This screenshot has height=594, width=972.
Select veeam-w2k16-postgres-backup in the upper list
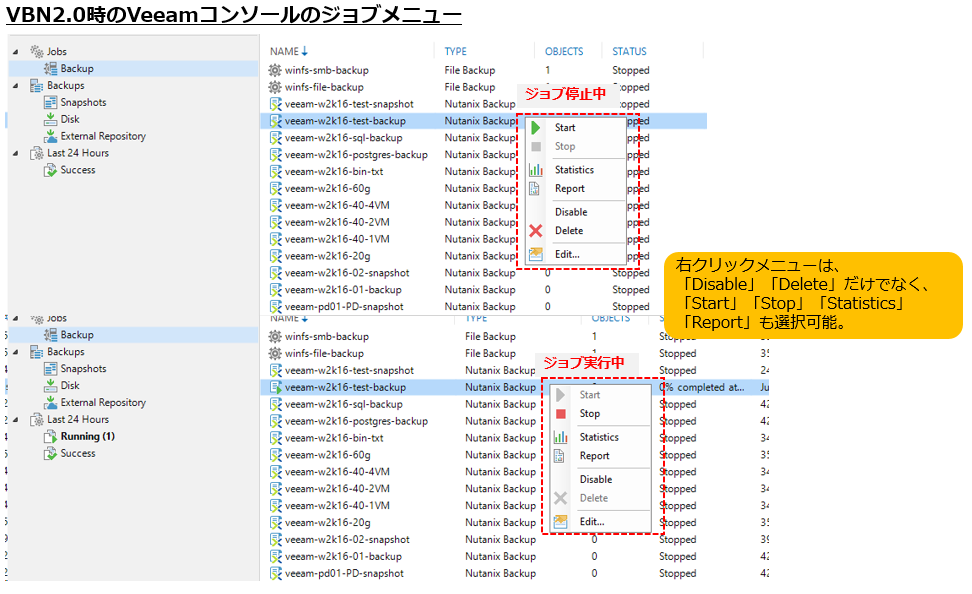pyautogui.click(x=356, y=155)
